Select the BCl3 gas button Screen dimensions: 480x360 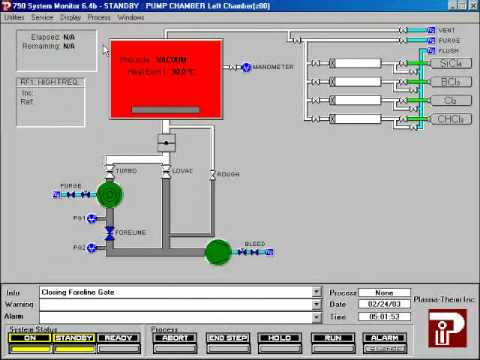click(451, 82)
